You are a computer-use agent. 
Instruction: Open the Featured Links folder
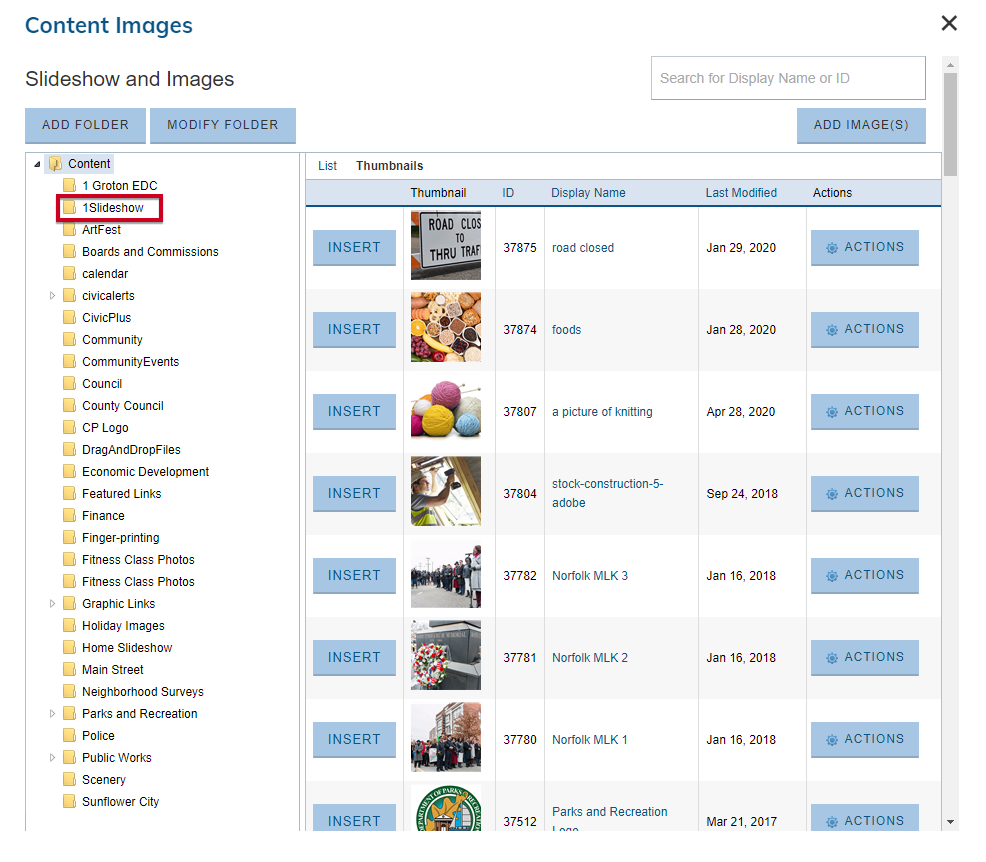(121, 494)
